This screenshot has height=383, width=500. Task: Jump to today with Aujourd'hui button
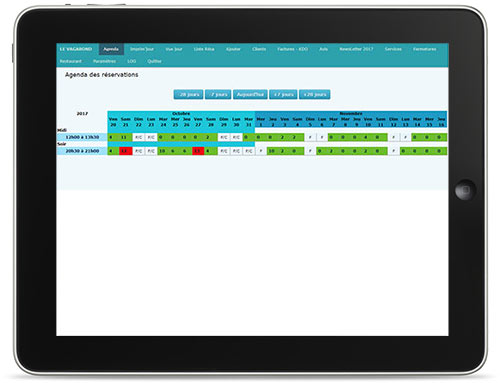[x=250, y=95]
